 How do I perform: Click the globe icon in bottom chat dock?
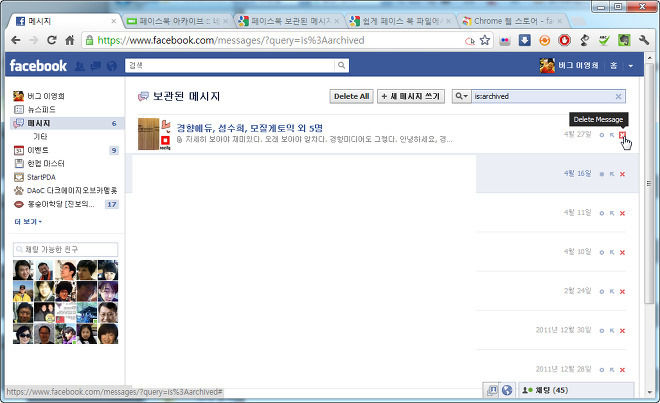(x=507, y=390)
